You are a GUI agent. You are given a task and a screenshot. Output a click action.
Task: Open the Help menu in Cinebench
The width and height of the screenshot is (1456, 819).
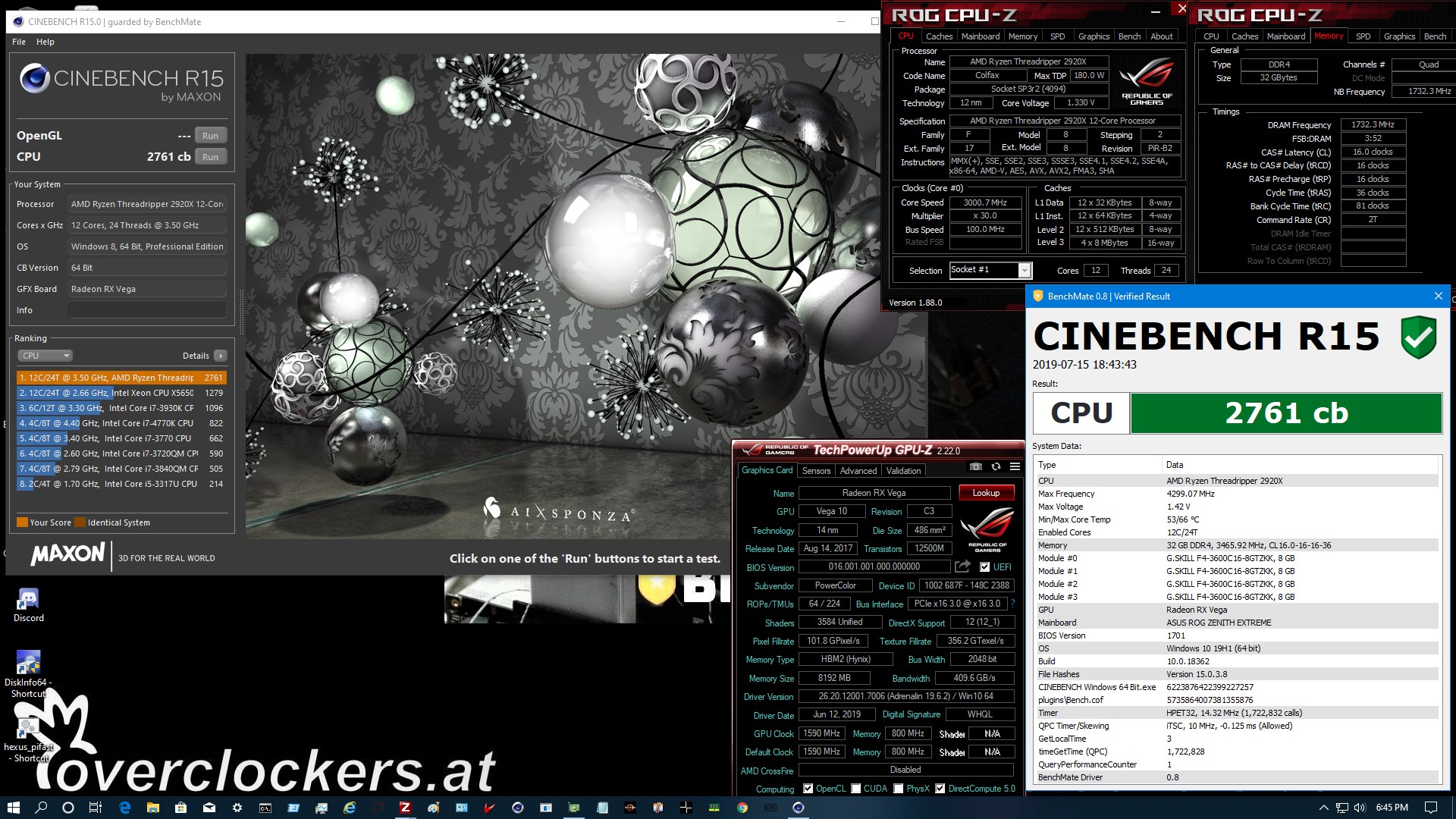pyautogui.click(x=45, y=42)
